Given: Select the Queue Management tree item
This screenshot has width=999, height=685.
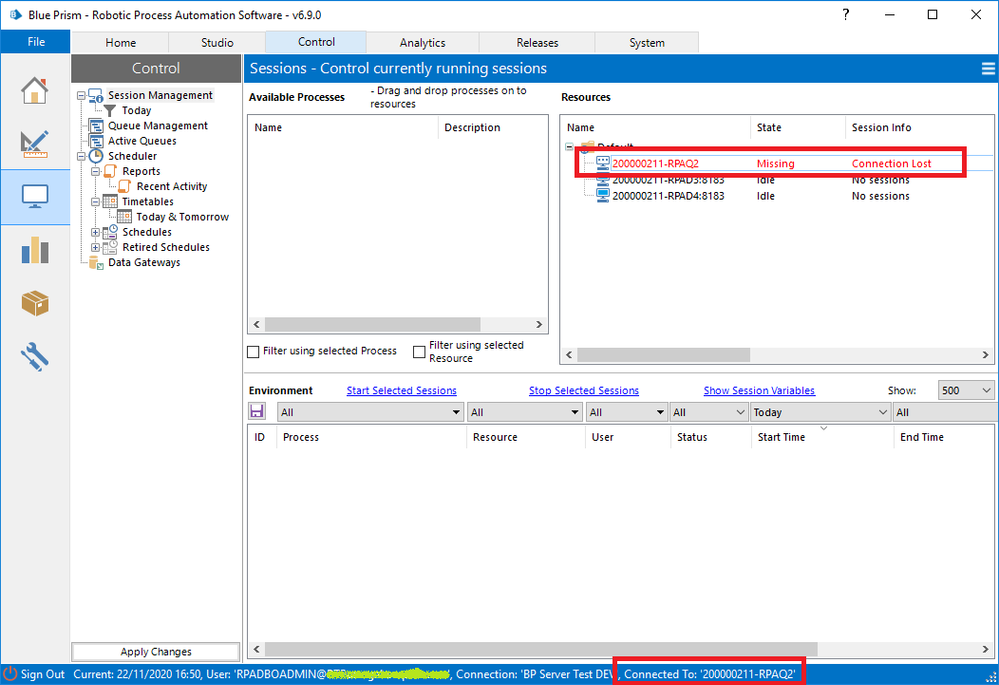Looking at the screenshot, I should point(158,126).
